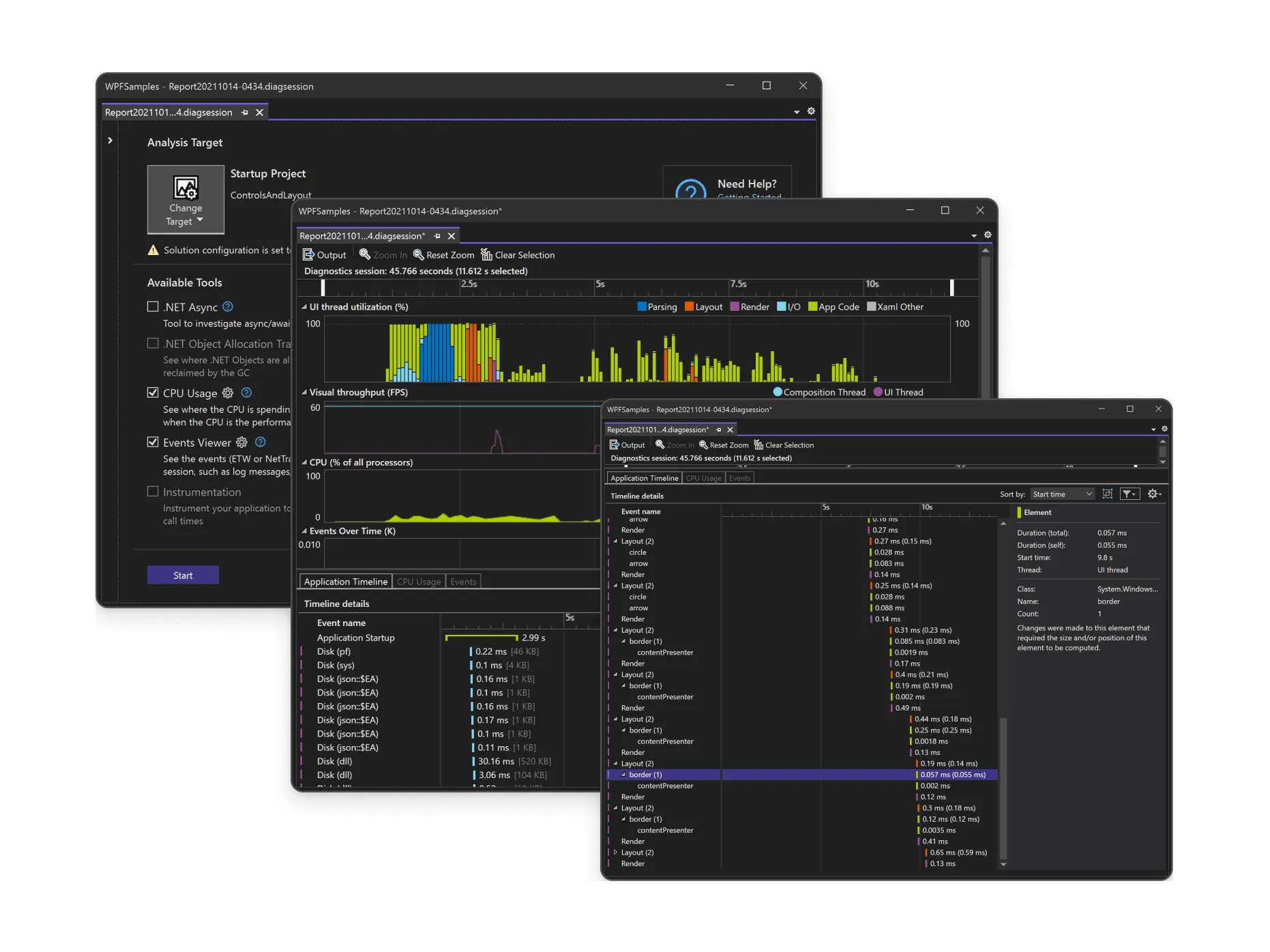Collapse the Visual throughput (FPS) graph
The image size is (1270, 952).
[304, 392]
